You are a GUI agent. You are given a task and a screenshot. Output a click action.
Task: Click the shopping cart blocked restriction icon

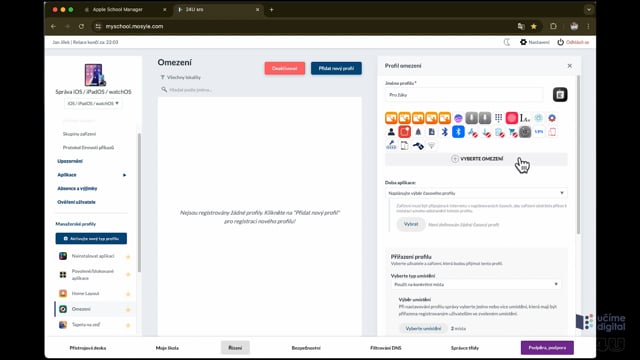tap(512, 132)
